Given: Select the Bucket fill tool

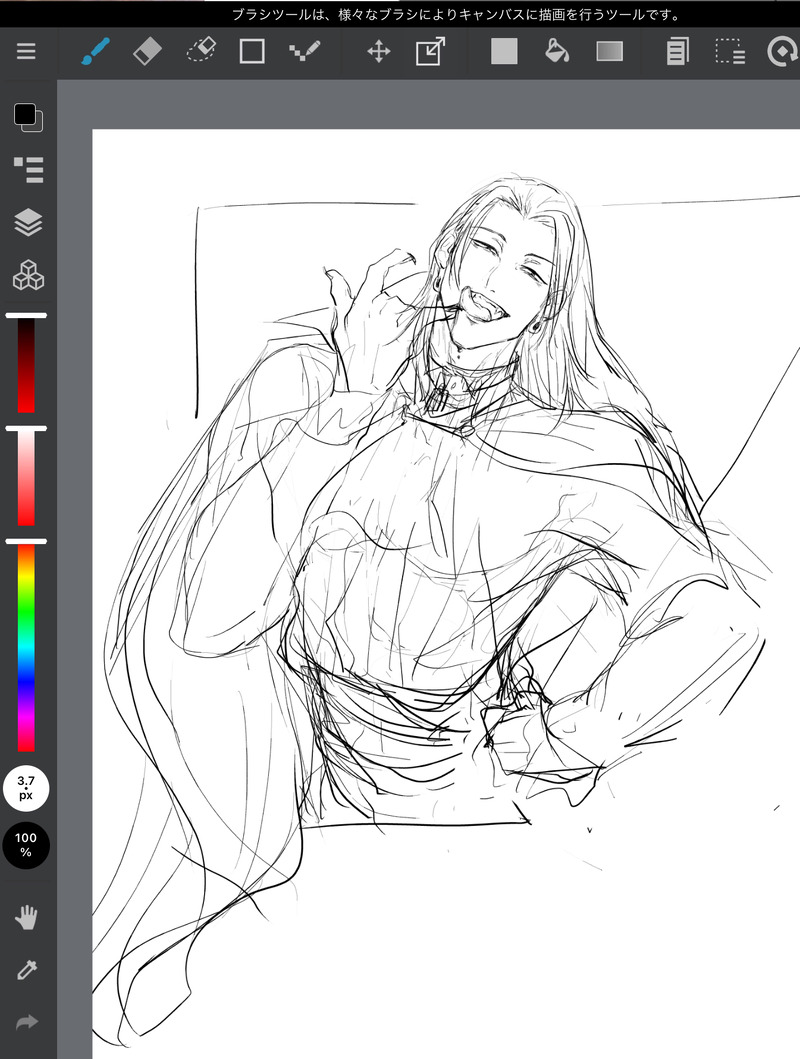Looking at the screenshot, I should tap(557, 51).
